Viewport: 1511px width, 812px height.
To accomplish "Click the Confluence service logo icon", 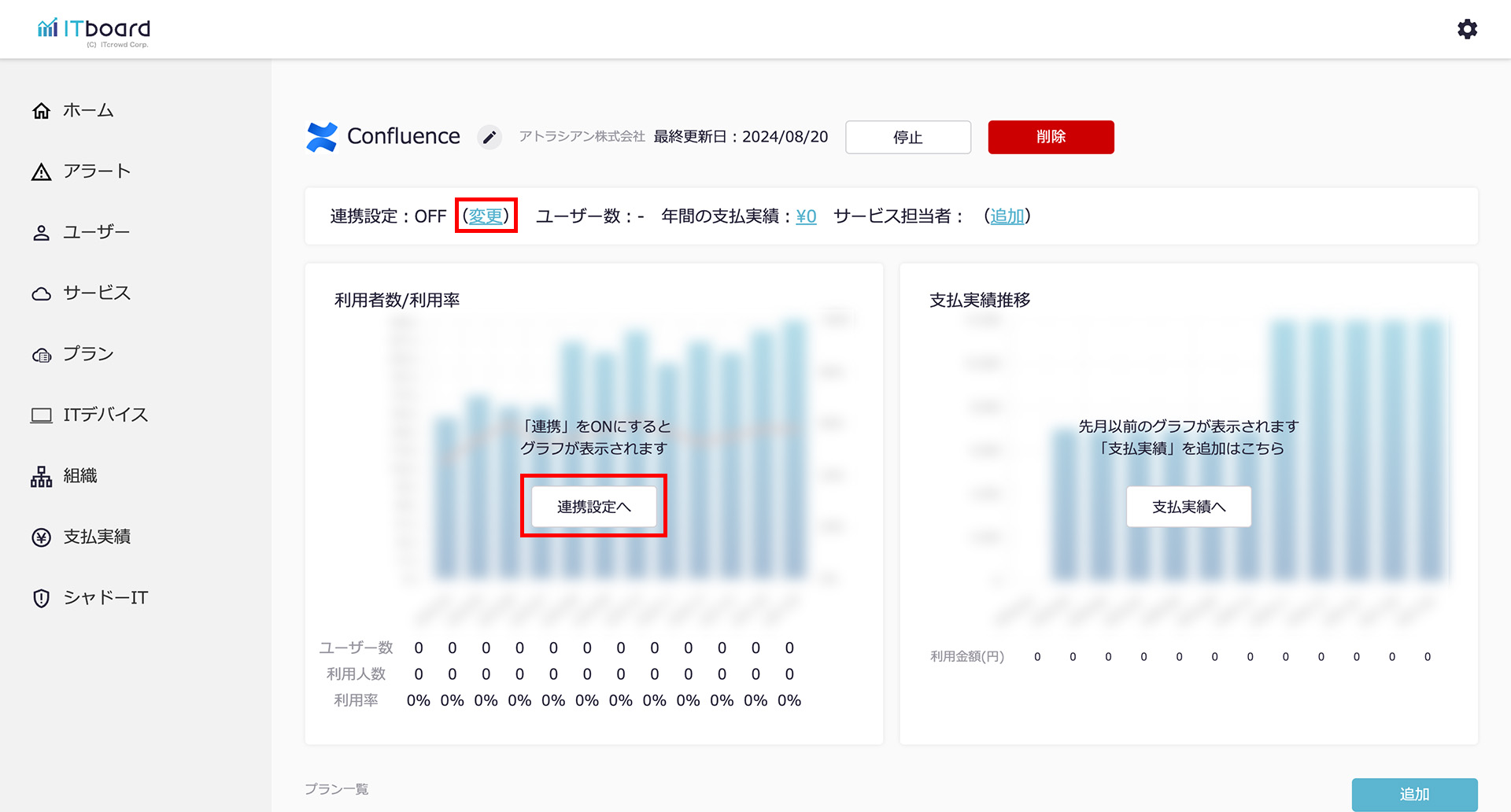I will click(x=322, y=137).
